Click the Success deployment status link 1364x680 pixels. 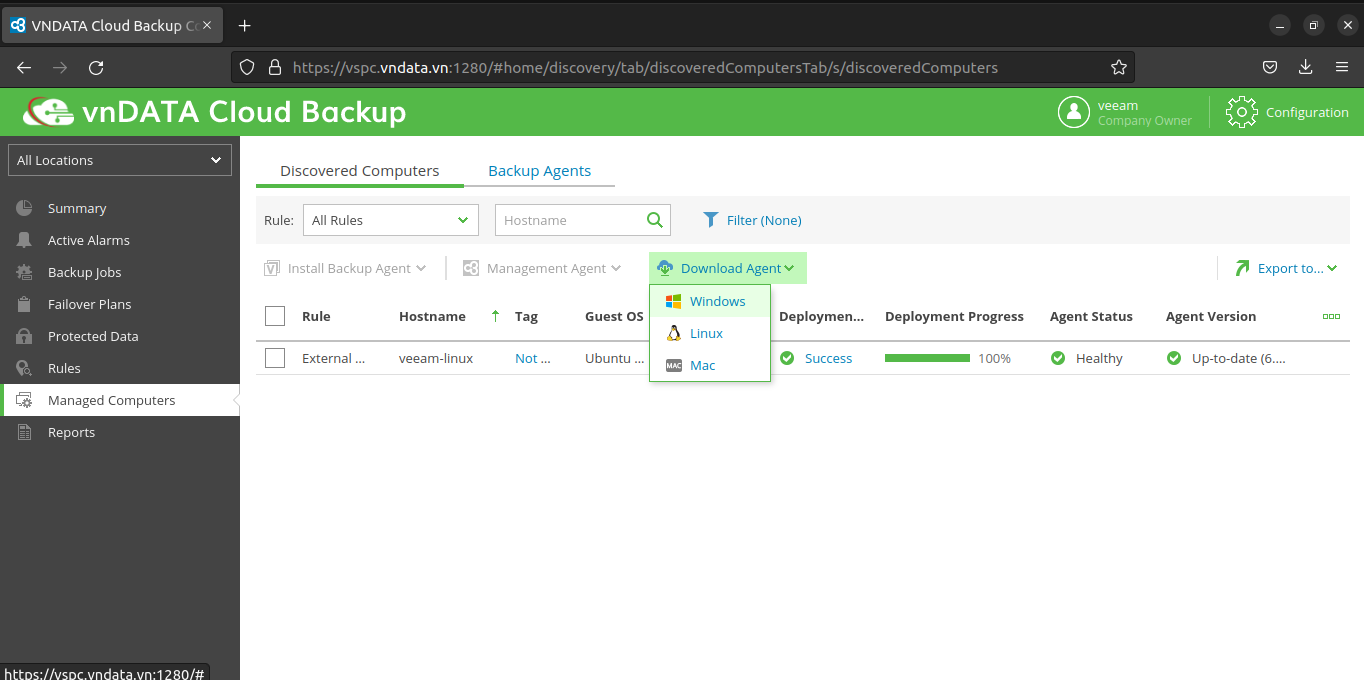(x=828, y=358)
